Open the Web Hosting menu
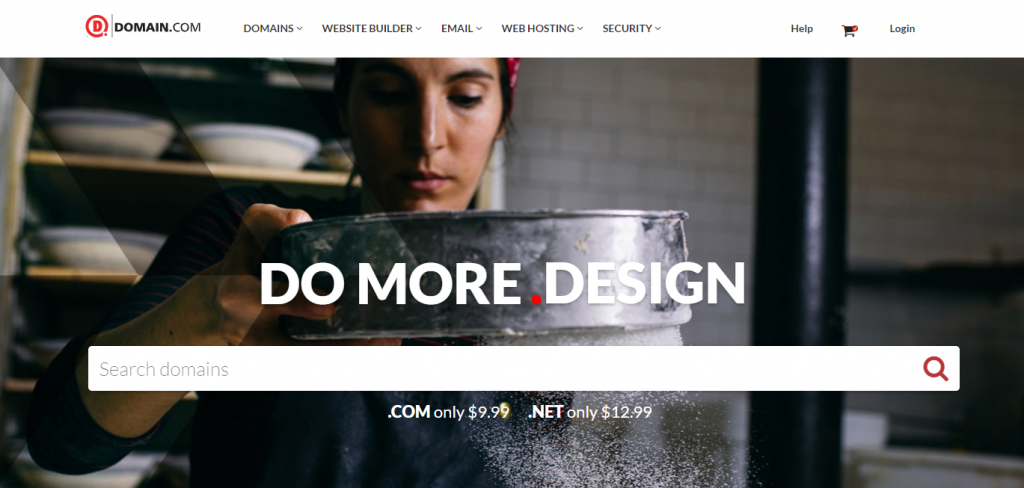 pyautogui.click(x=542, y=29)
